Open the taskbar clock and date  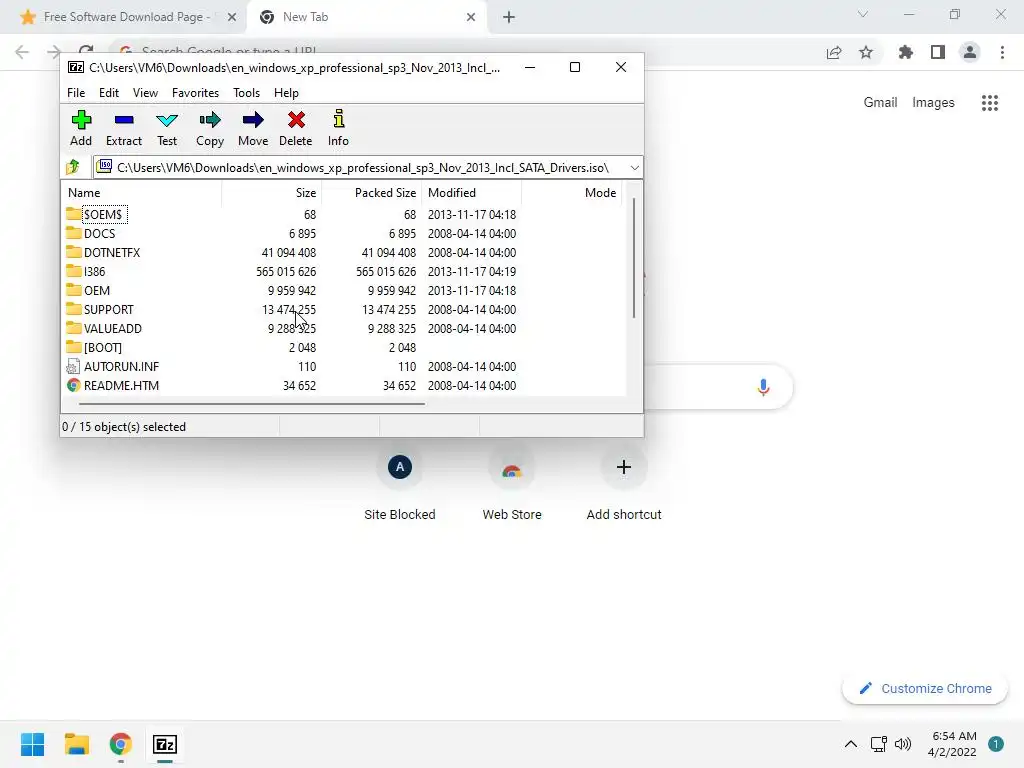click(x=953, y=744)
